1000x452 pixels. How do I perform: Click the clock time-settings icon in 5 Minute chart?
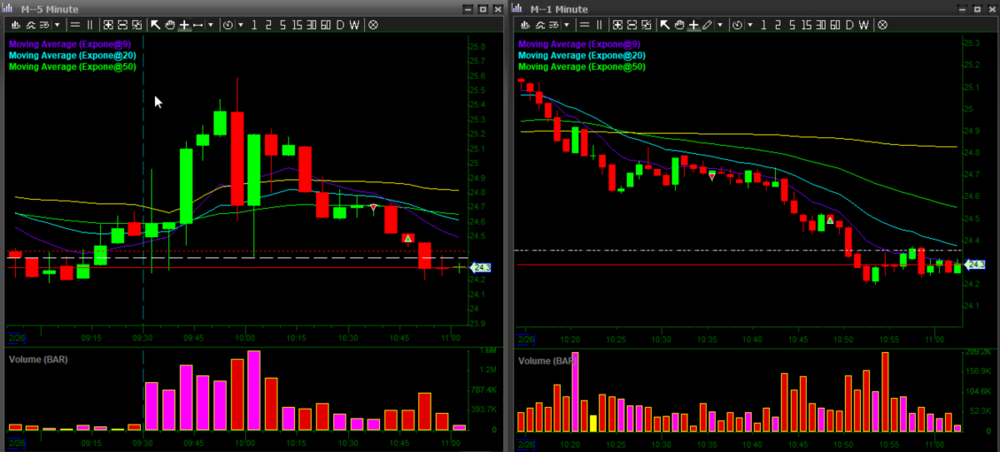tap(229, 24)
